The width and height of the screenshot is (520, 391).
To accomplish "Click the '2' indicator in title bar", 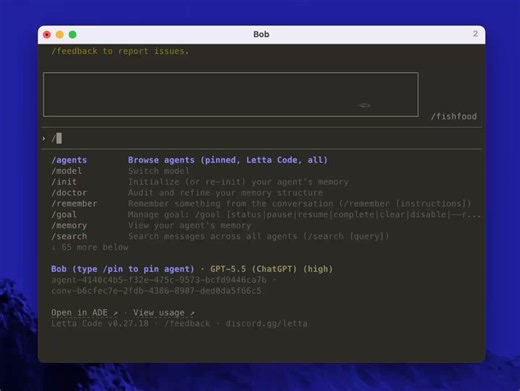I will click(x=475, y=34).
